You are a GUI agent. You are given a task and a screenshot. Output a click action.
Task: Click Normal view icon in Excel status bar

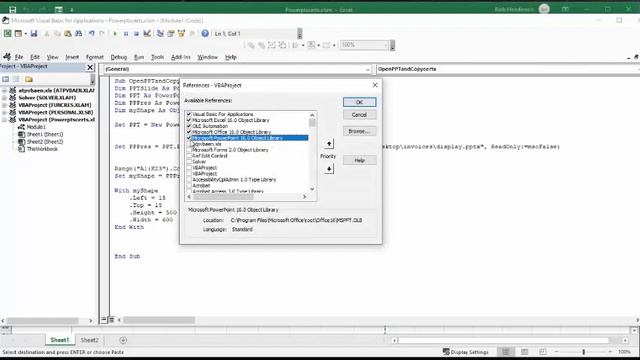coord(506,352)
